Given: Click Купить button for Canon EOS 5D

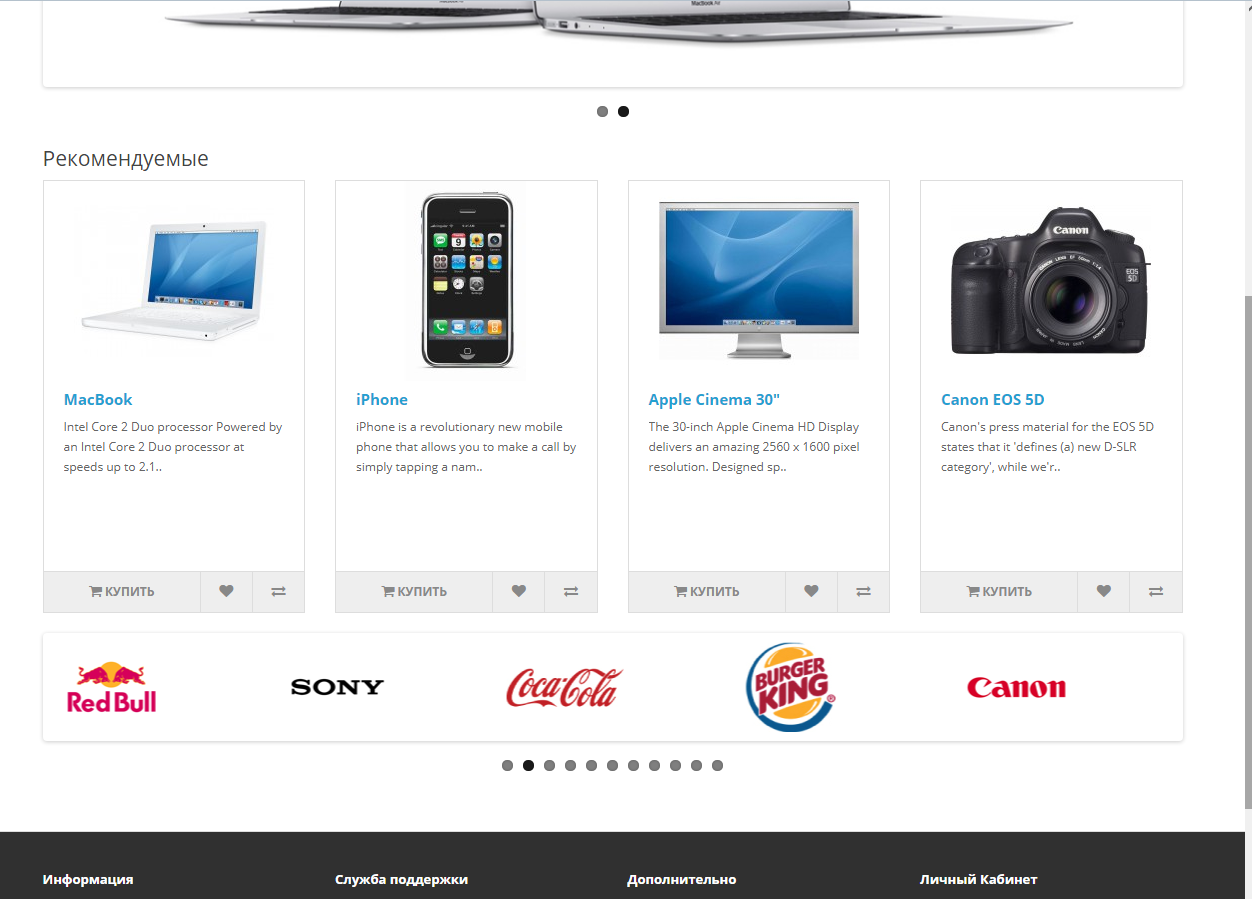Looking at the screenshot, I should click(999, 591).
